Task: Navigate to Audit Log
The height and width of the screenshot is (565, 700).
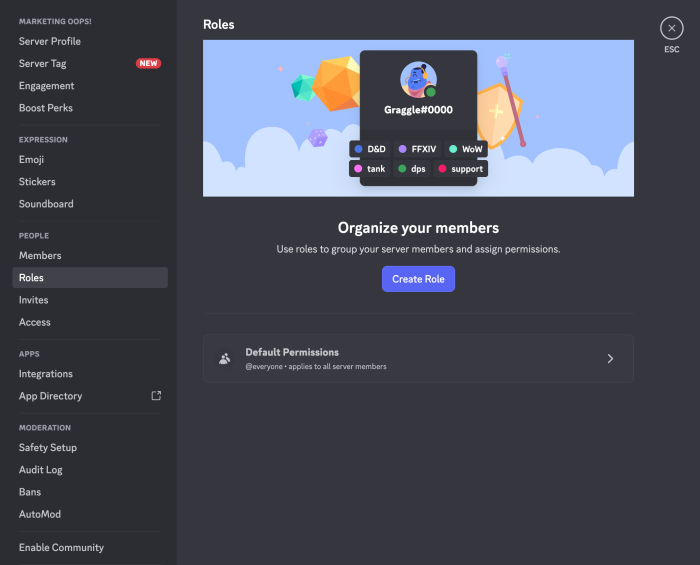Action: [x=41, y=470]
